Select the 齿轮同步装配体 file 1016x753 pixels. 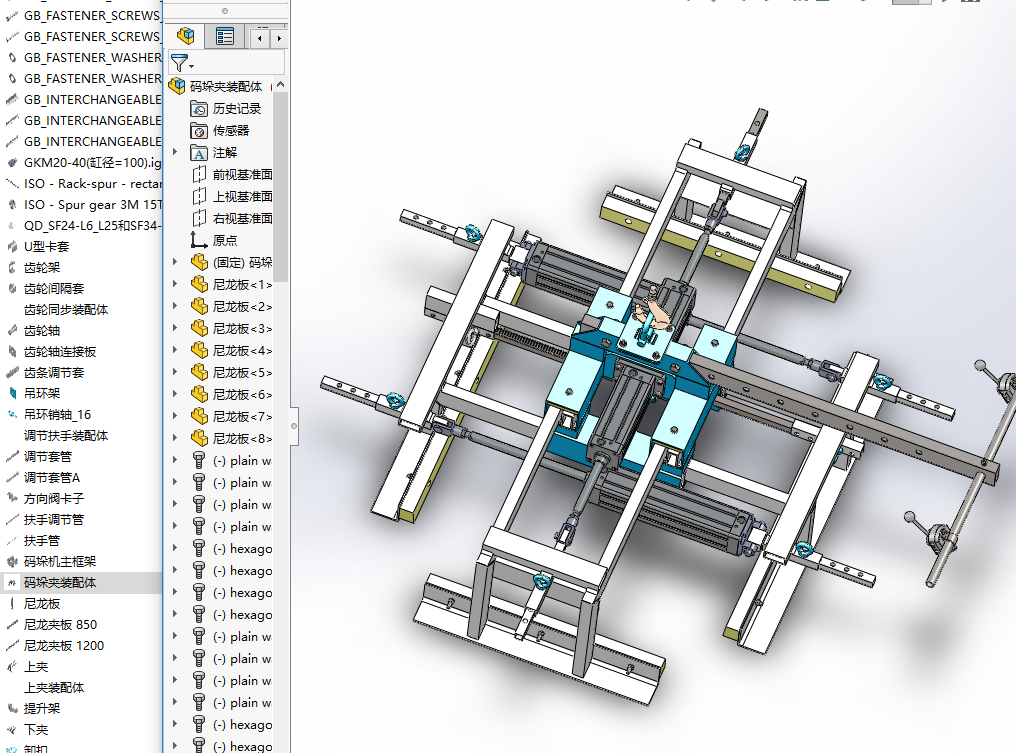tap(65, 310)
